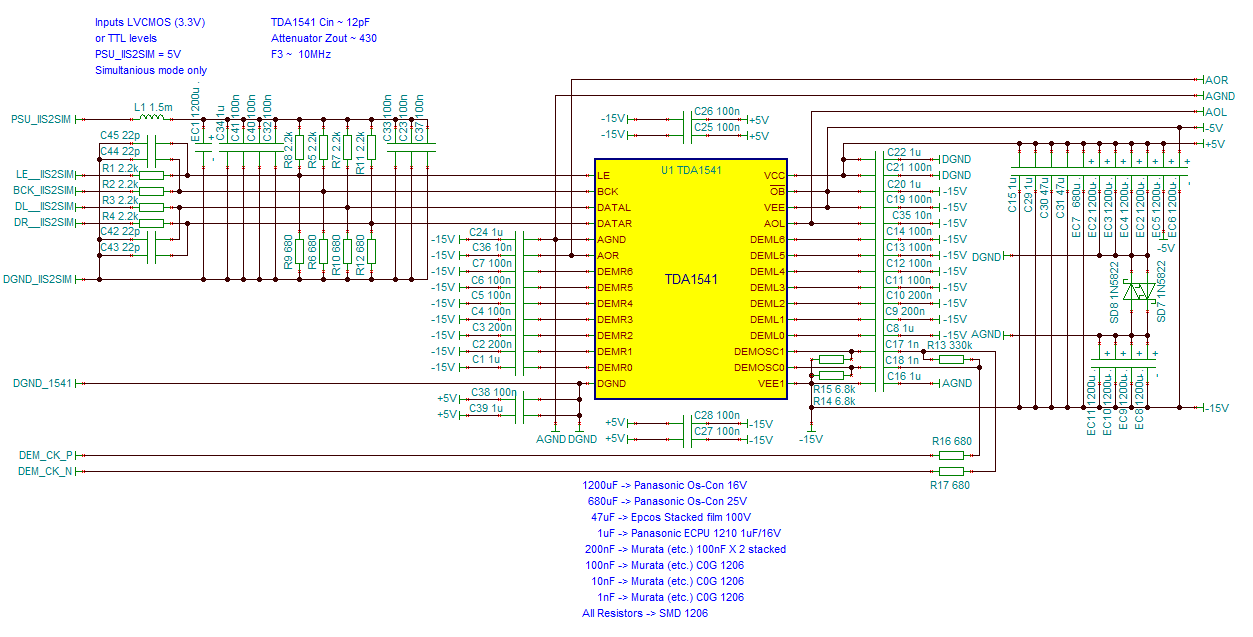Click the 'C3 200n' capacitor label
The image size is (1253, 637).
click(492, 328)
